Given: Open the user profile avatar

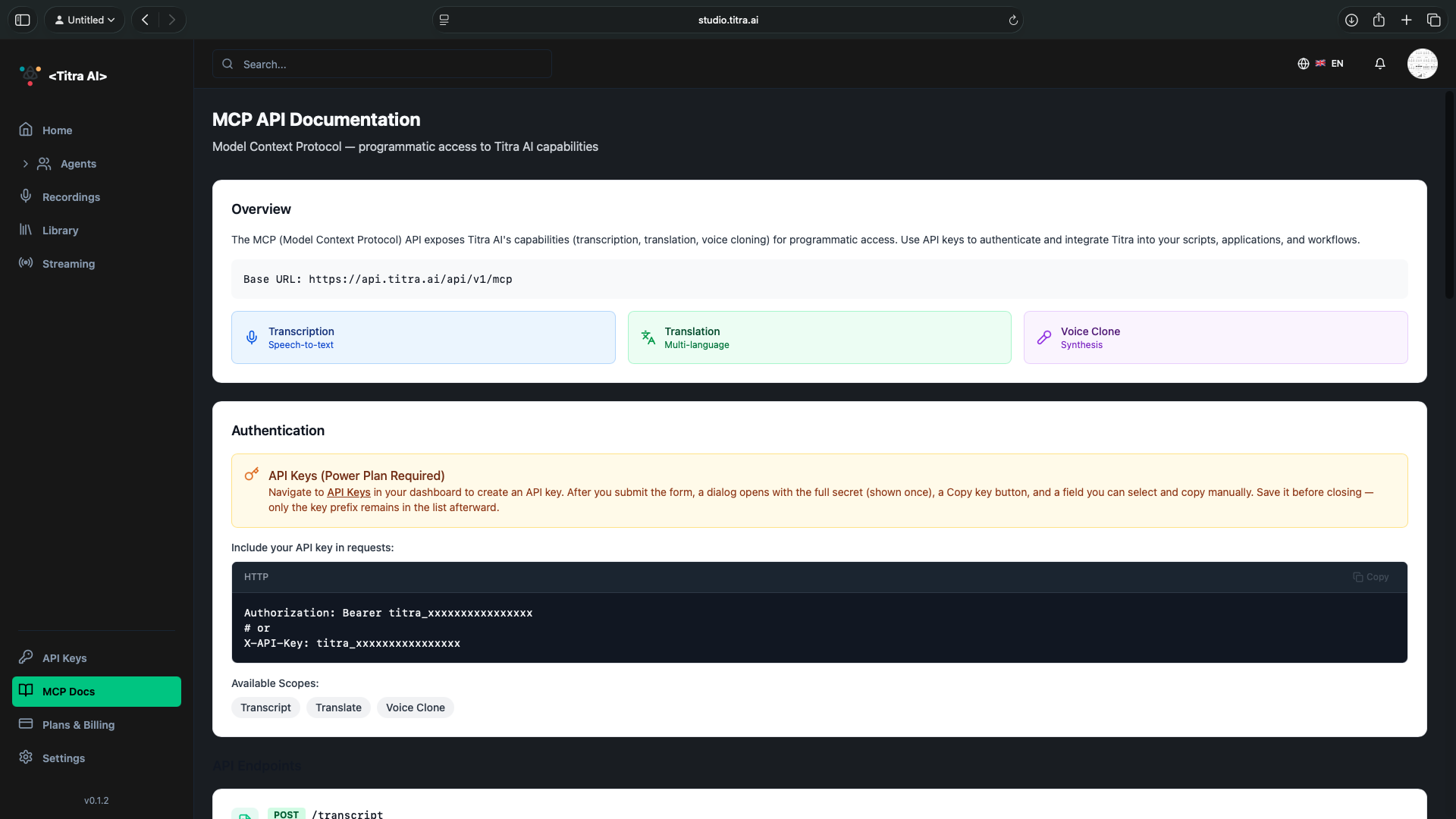Looking at the screenshot, I should tap(1423, 64).
